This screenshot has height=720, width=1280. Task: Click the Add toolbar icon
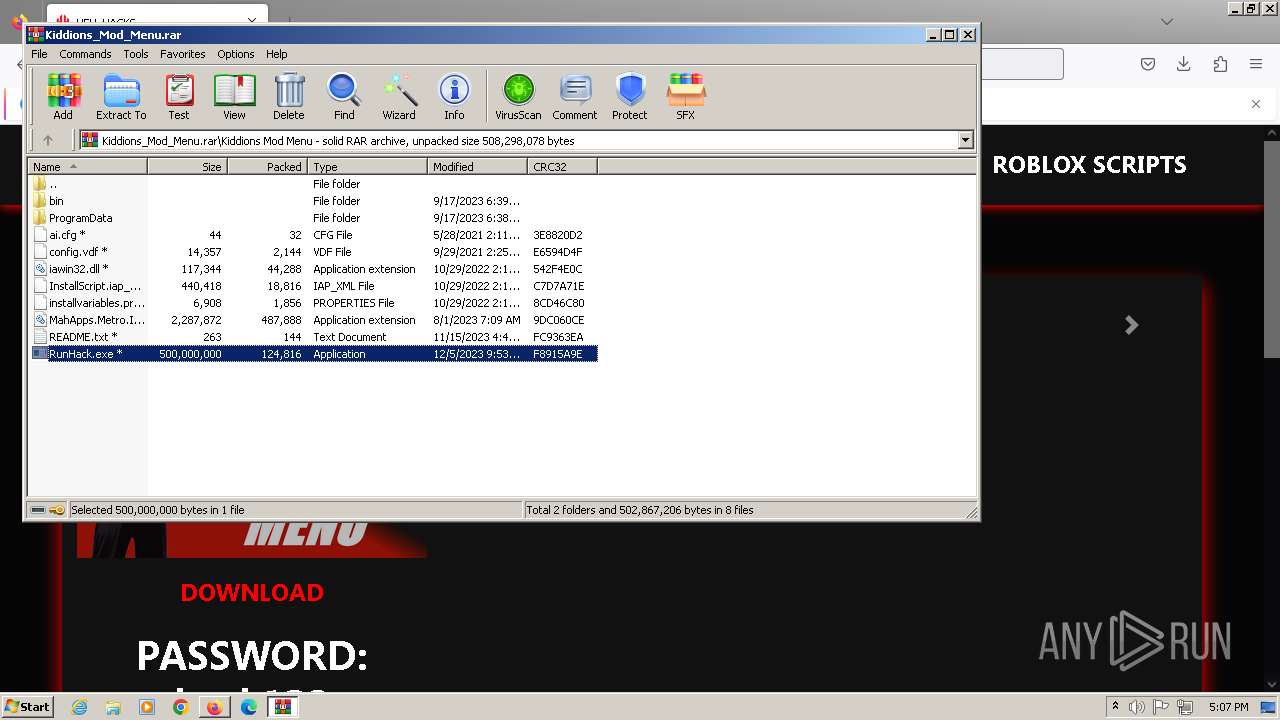[x=63, y=97]
